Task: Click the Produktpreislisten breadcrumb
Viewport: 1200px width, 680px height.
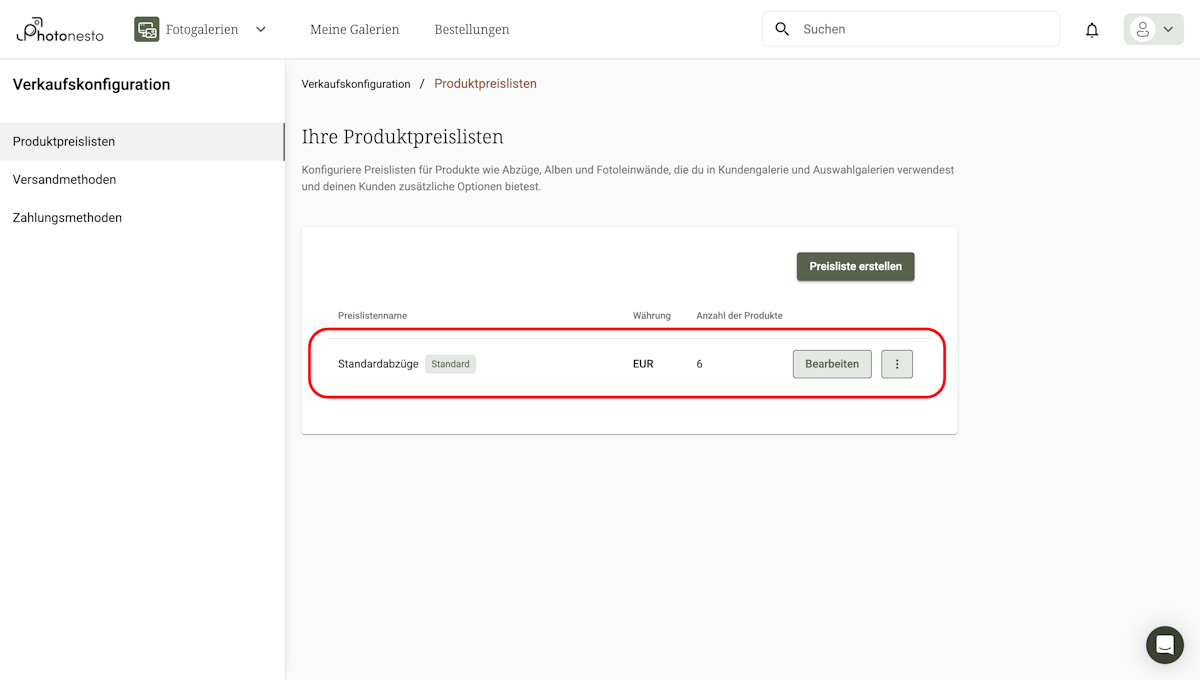Action: [x=486, y=84]
